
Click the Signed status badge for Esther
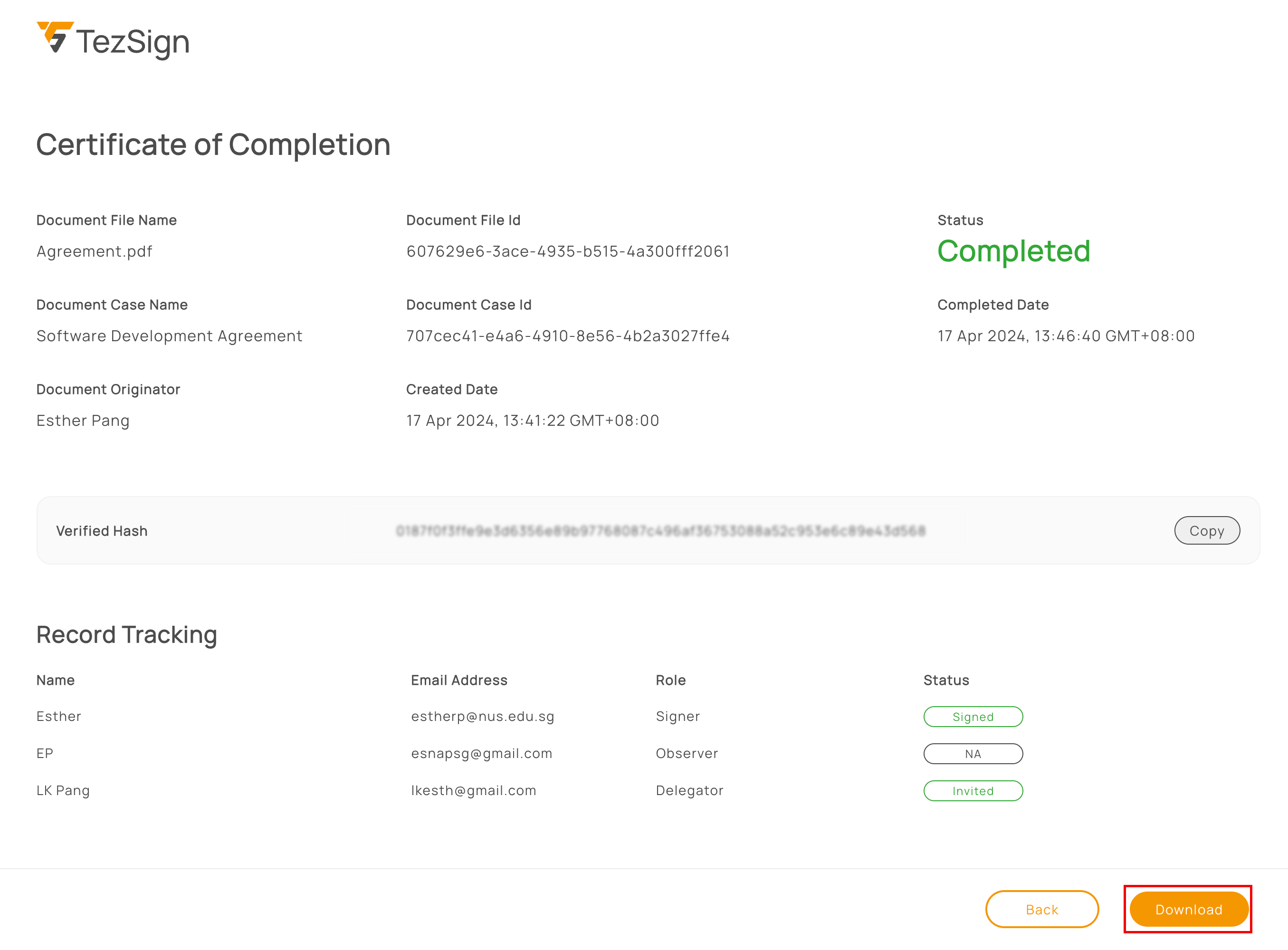coord(973,717)
